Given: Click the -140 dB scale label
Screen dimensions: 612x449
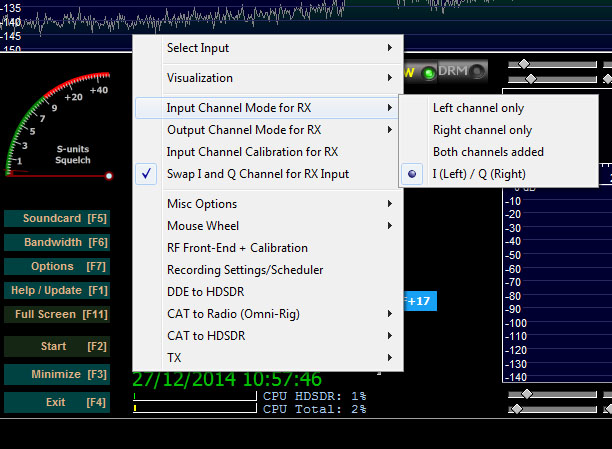Looking at the screenshot, I should (x=516, y=377).
